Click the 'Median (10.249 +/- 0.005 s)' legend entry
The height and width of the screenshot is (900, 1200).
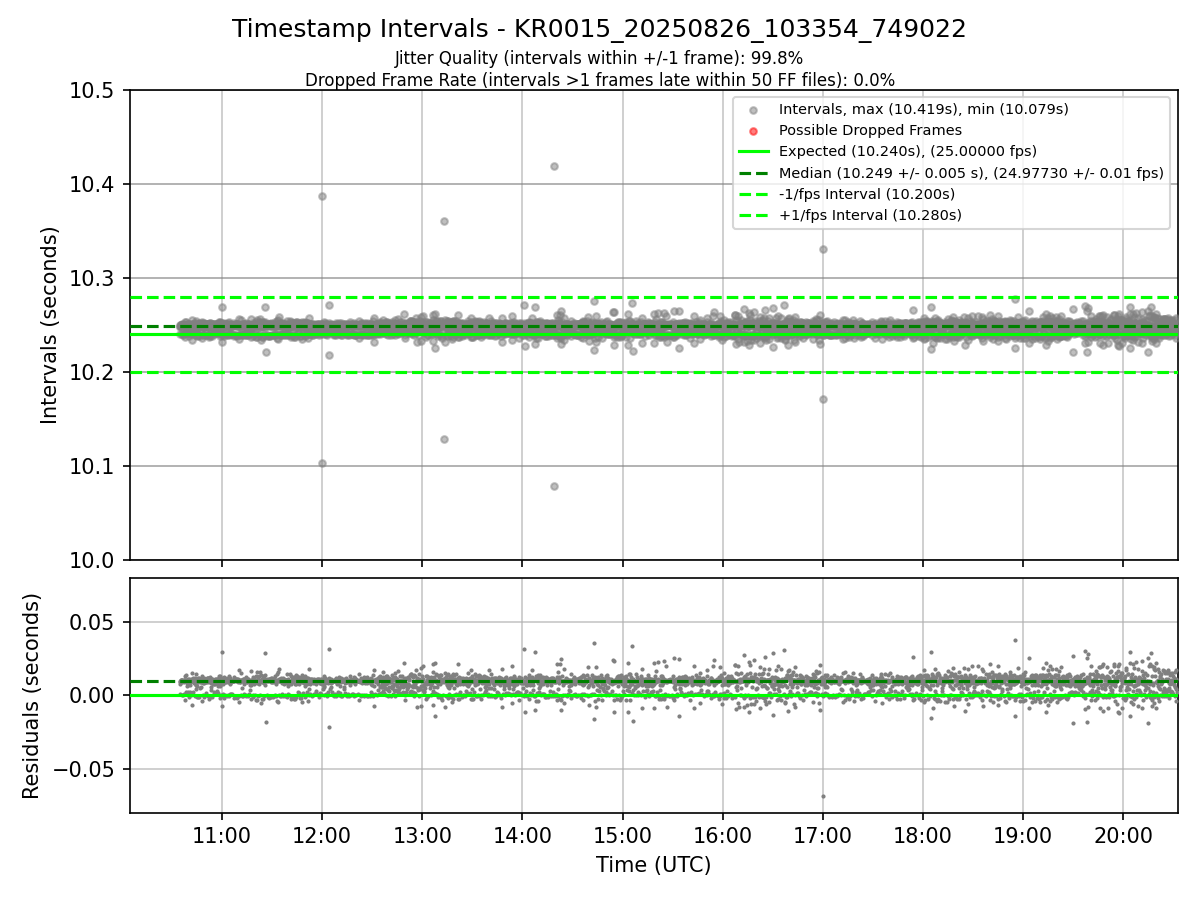click(971, 172)
